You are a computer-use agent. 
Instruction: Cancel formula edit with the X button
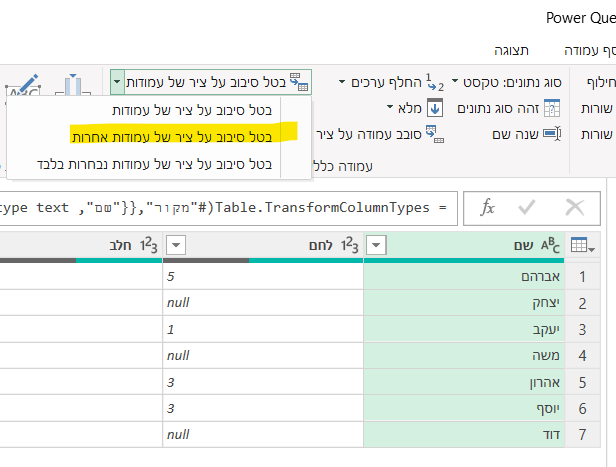tap(574, 207)
